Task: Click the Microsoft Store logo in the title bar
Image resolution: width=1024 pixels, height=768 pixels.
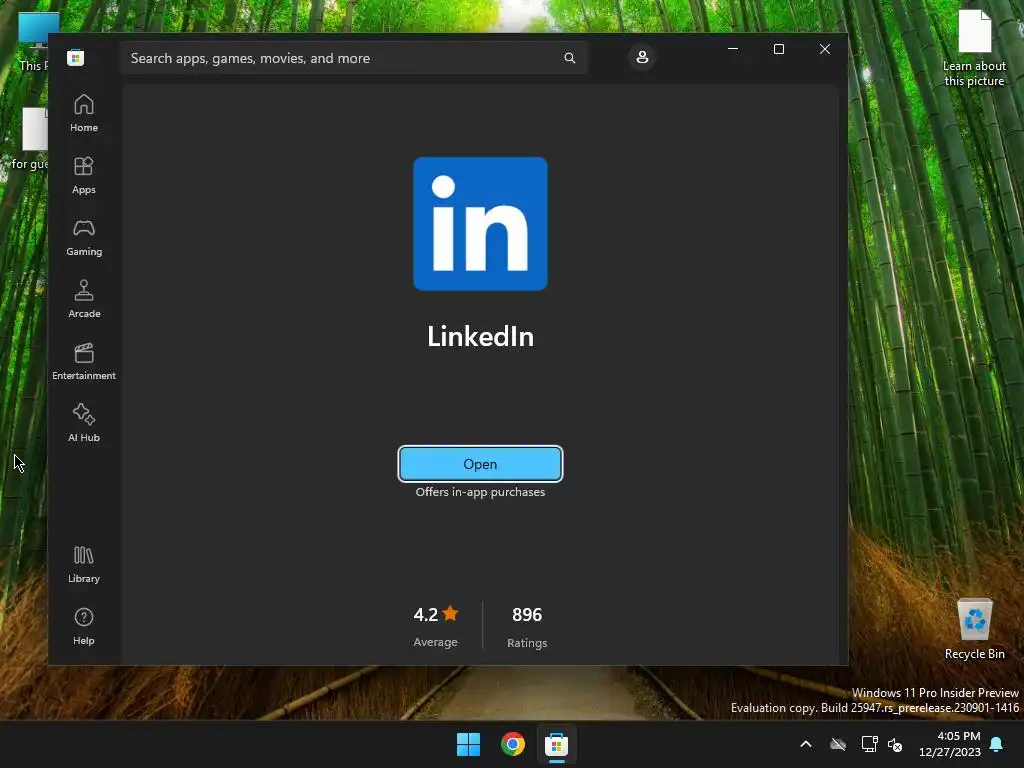Action: click(x=76, y=57)
